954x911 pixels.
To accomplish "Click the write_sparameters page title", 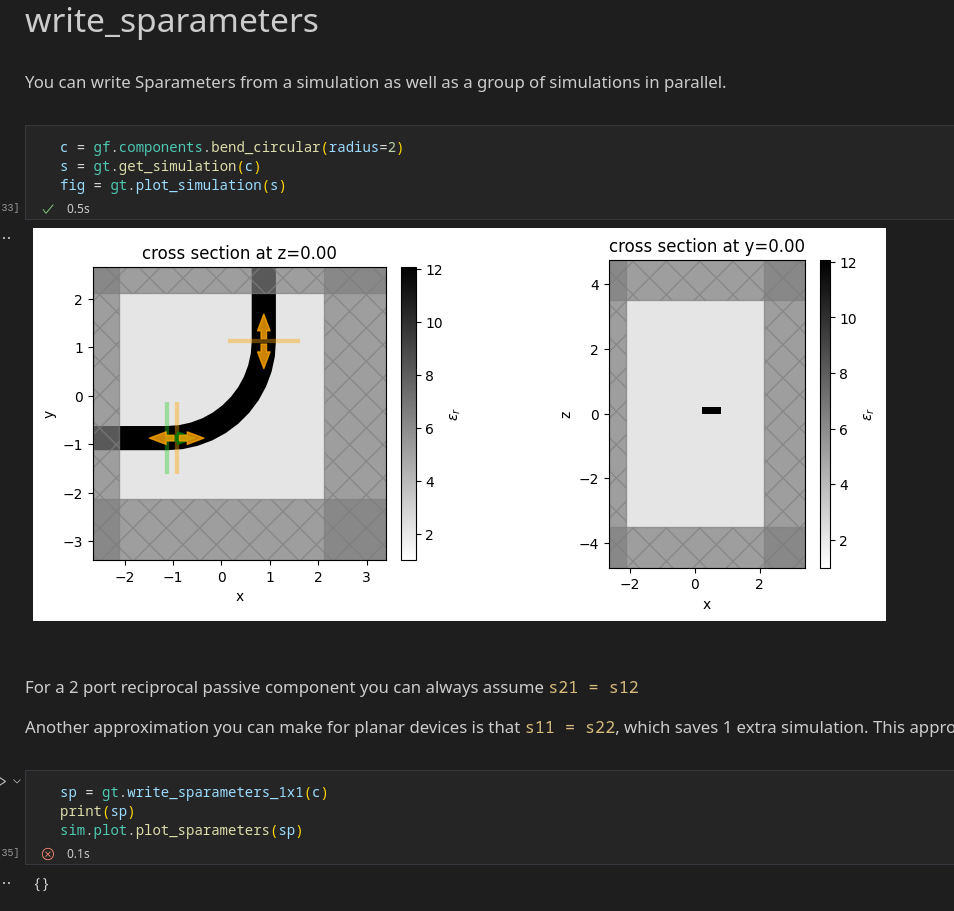I will coord(171,21).
